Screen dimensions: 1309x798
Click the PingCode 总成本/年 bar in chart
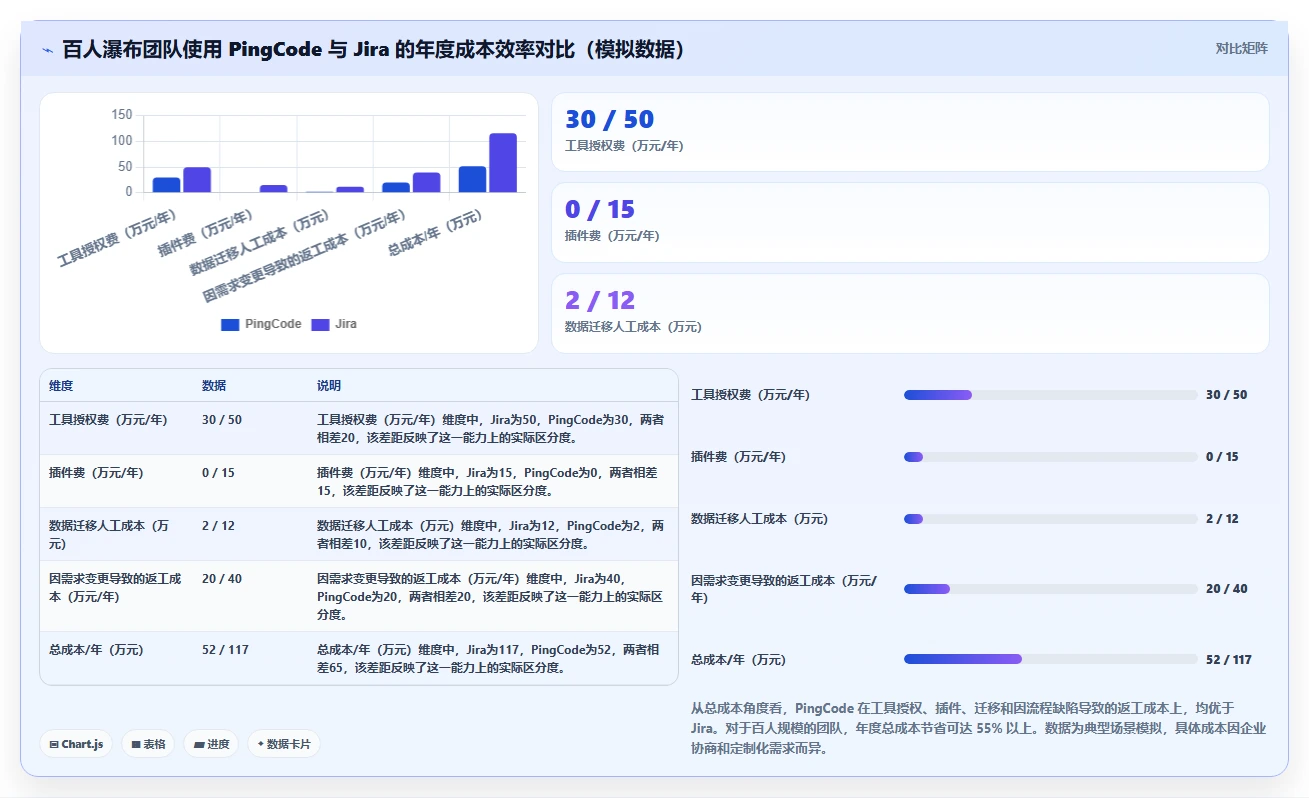pos(472,179)
